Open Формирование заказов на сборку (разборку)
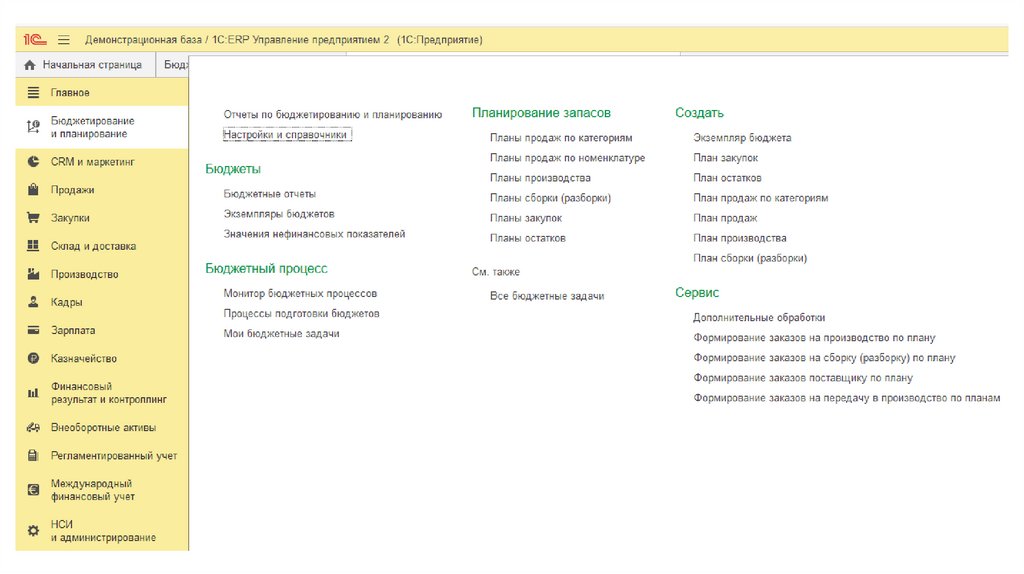Viewport: 1024px width, 574px height. (824, 358)
